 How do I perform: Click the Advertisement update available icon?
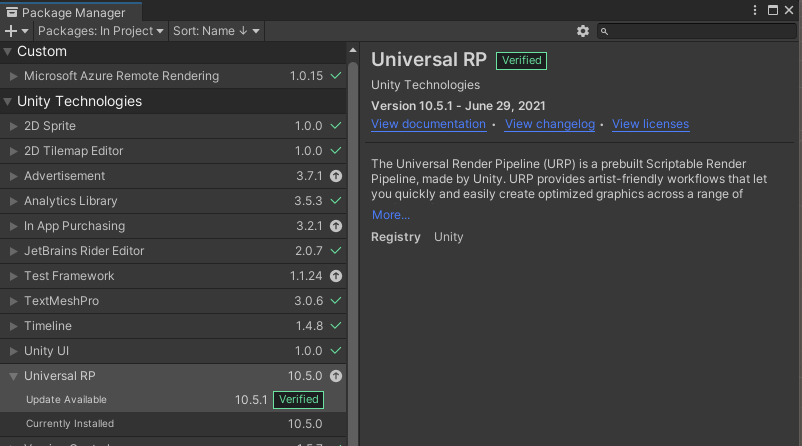coord(336,176)
